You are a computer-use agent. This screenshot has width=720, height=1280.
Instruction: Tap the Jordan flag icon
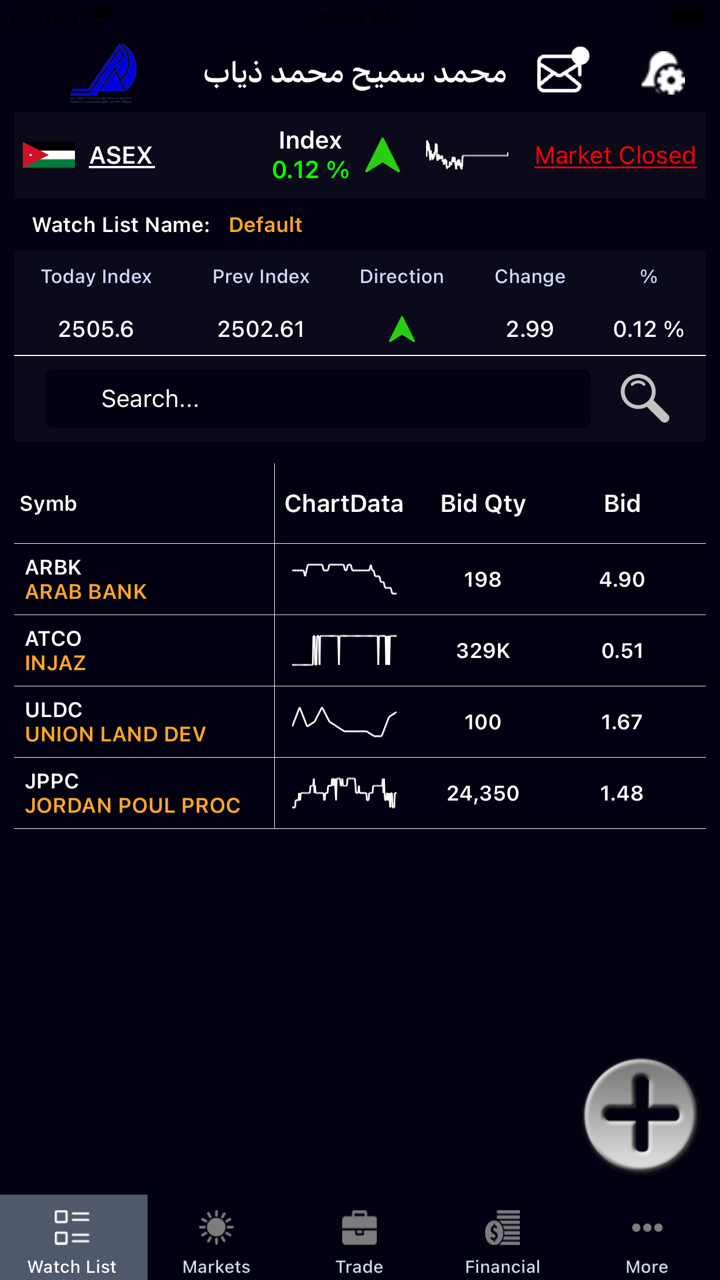click(49, 156)
